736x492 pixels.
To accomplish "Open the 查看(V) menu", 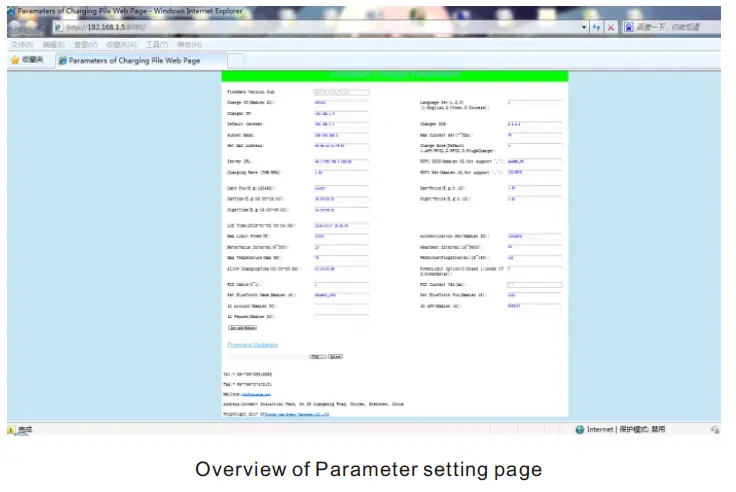I will [85, 45].
